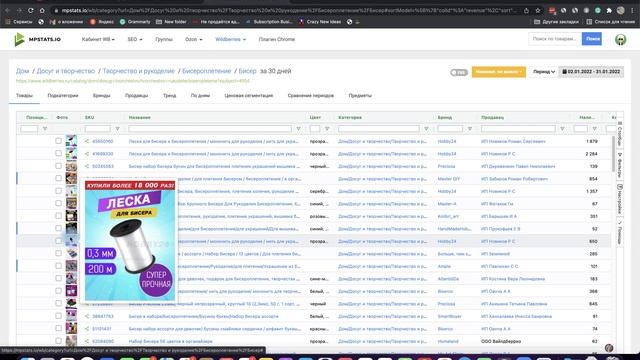This screenshot has width=640, height=360.
Task: Bookmark page with the star icon
Action: [x=538, y=10]
